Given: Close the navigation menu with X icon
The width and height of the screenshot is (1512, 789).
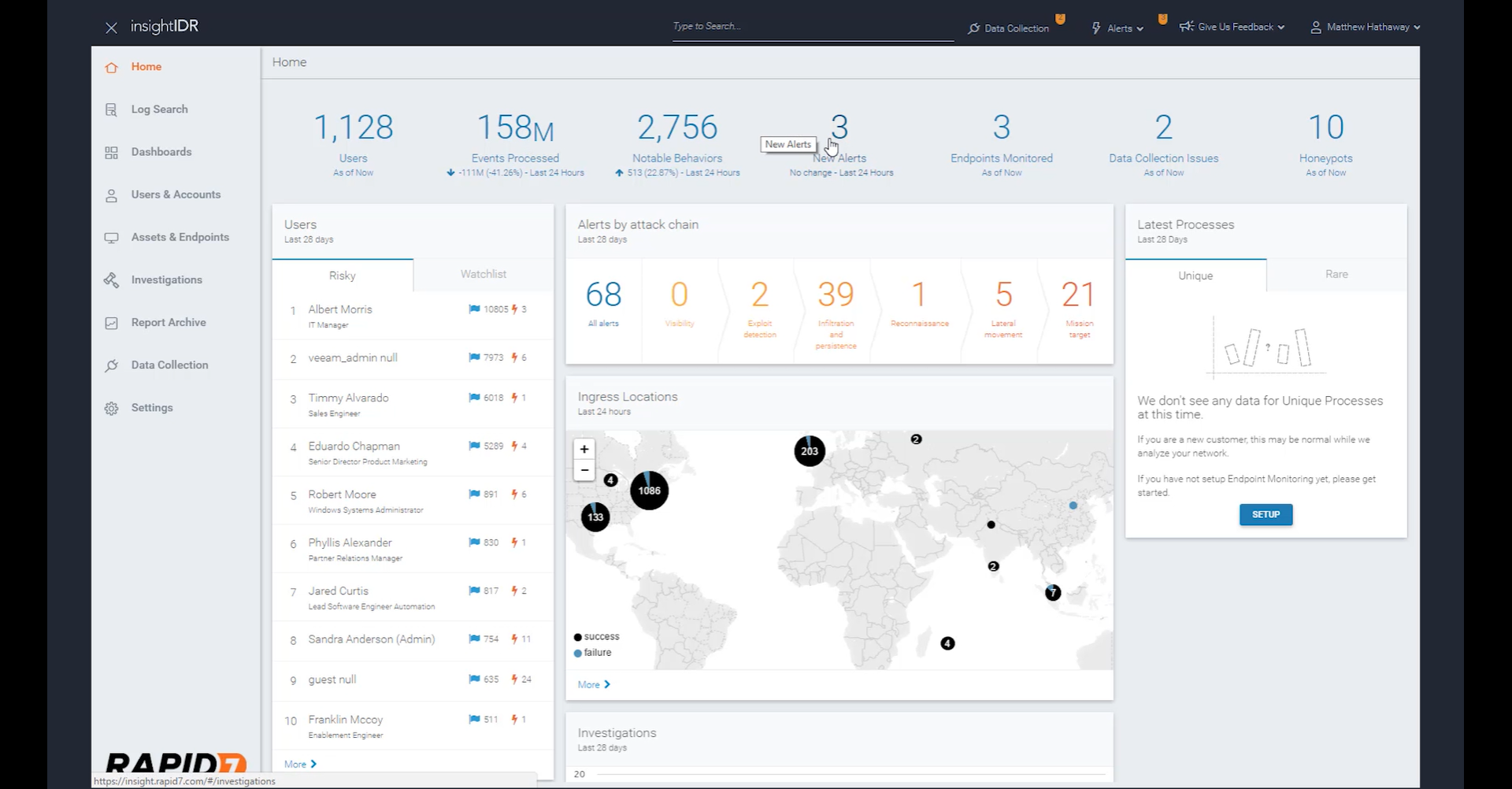Looking at the screenshot, I should click(x=111, y=28).
